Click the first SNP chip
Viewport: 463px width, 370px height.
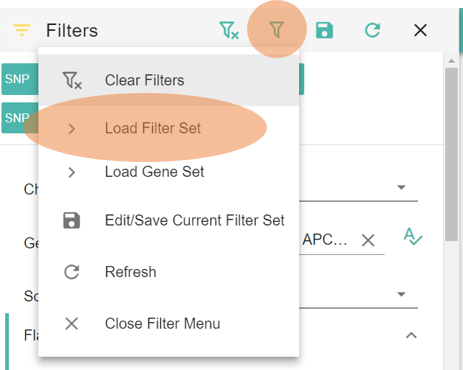pyautogui.click(x=20, y=79)
